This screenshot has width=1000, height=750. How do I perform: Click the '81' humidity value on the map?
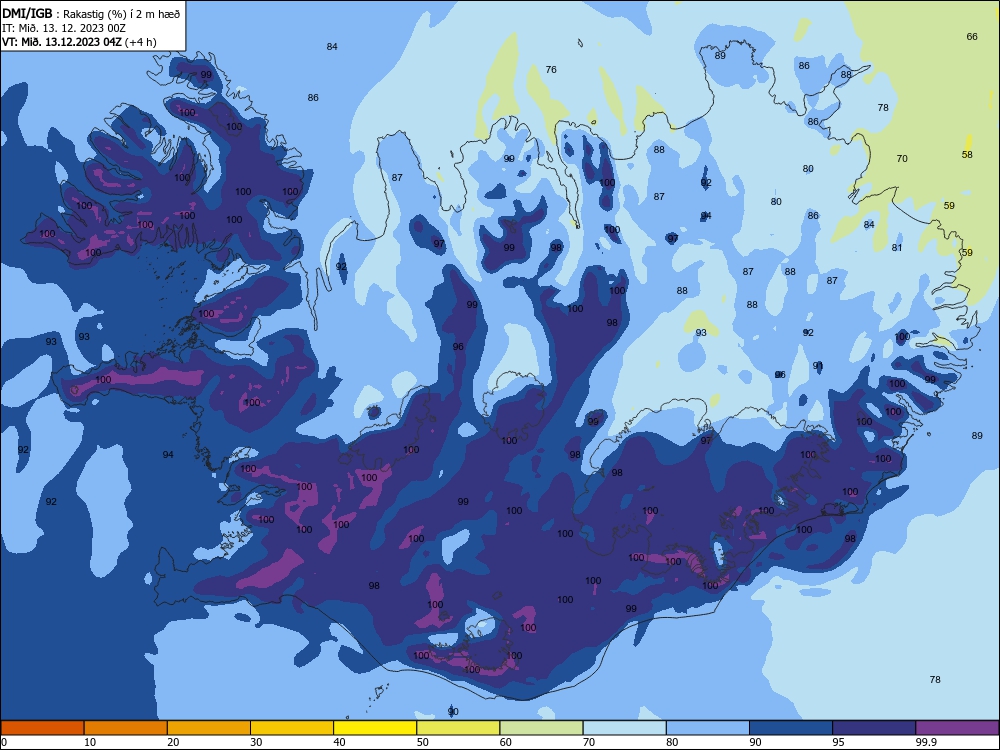tap(897, 247)
